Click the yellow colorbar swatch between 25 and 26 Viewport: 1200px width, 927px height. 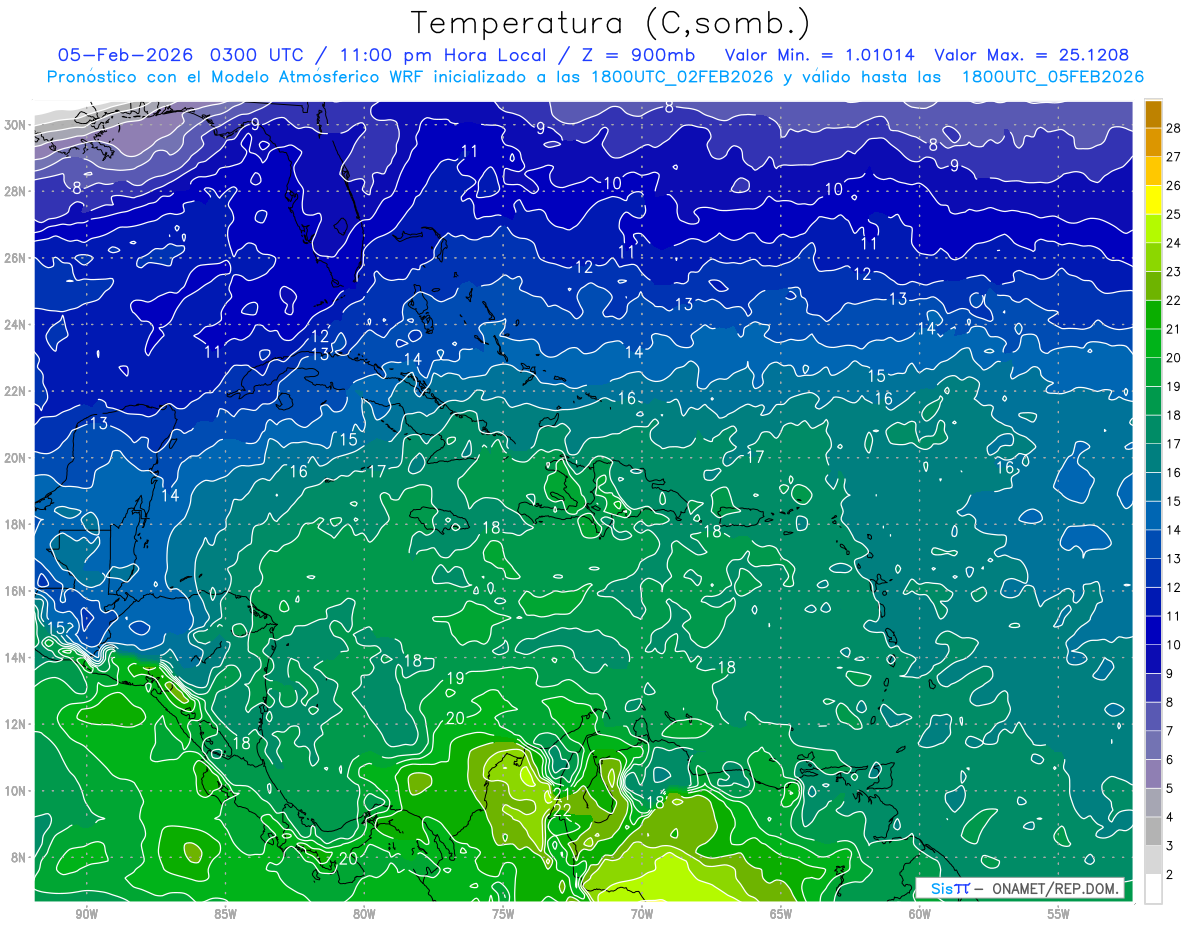pyautogui.click(x=1154, y=200)
